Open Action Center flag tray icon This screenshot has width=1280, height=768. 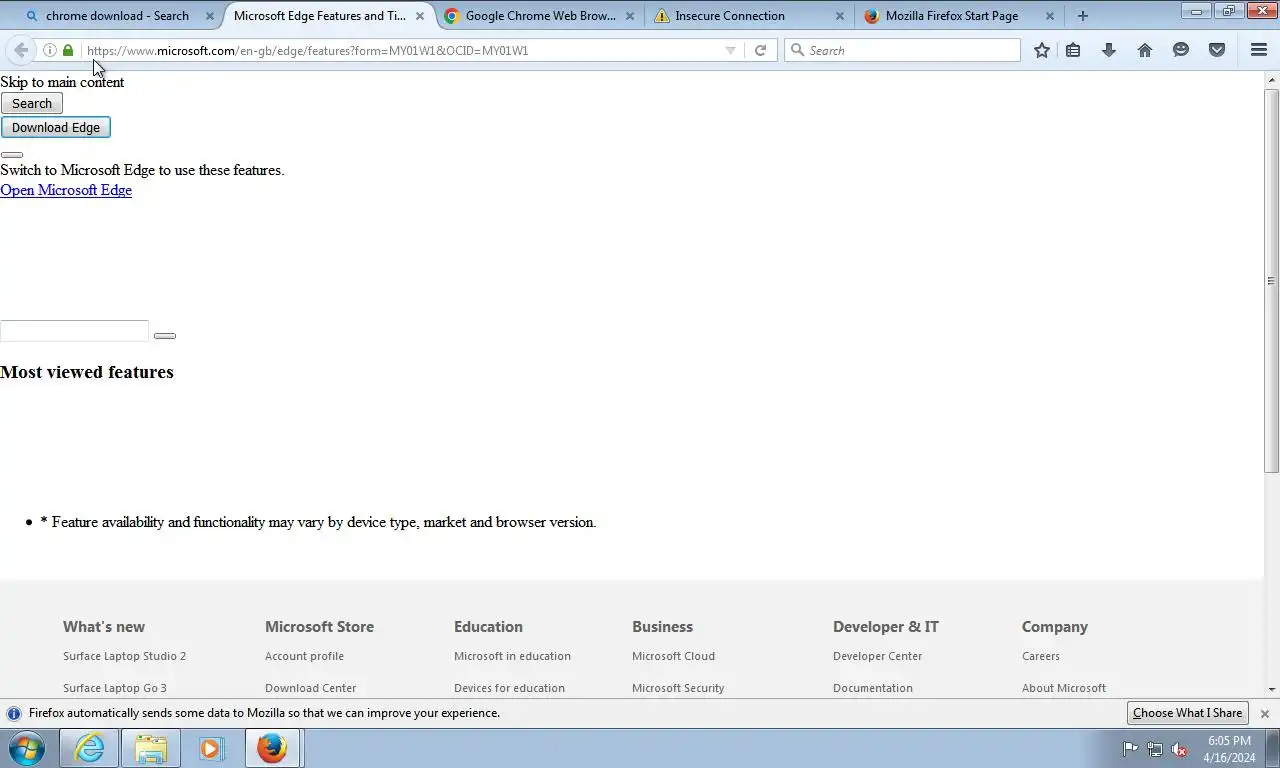click(1130, 749)
